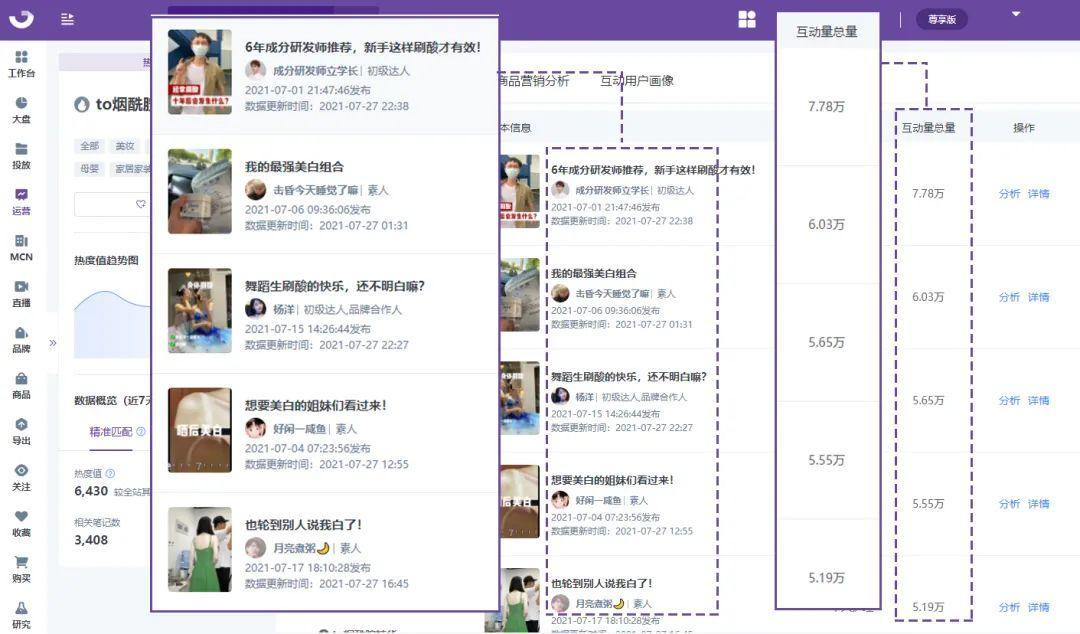Image resolution: width=1080 pixels, height=634 pixels.
Task: Open the 我的最强美白组合 note thumbnail in popup
Action: [200, 191]
